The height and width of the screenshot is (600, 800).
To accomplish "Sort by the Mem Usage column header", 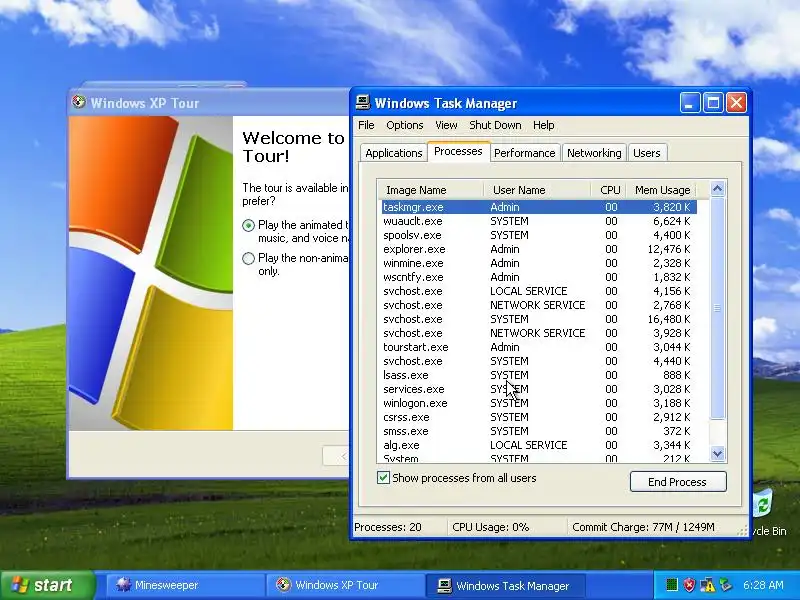I will 662,190.
